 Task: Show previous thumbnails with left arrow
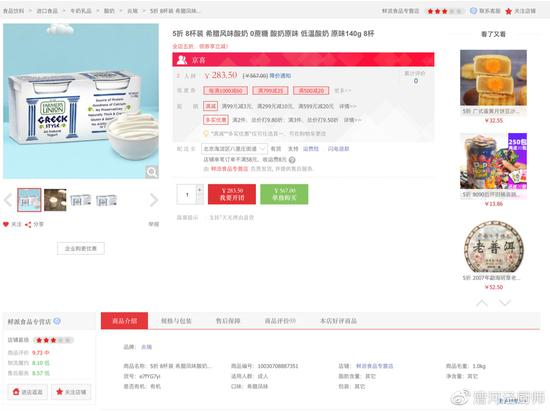click(8, 200)
